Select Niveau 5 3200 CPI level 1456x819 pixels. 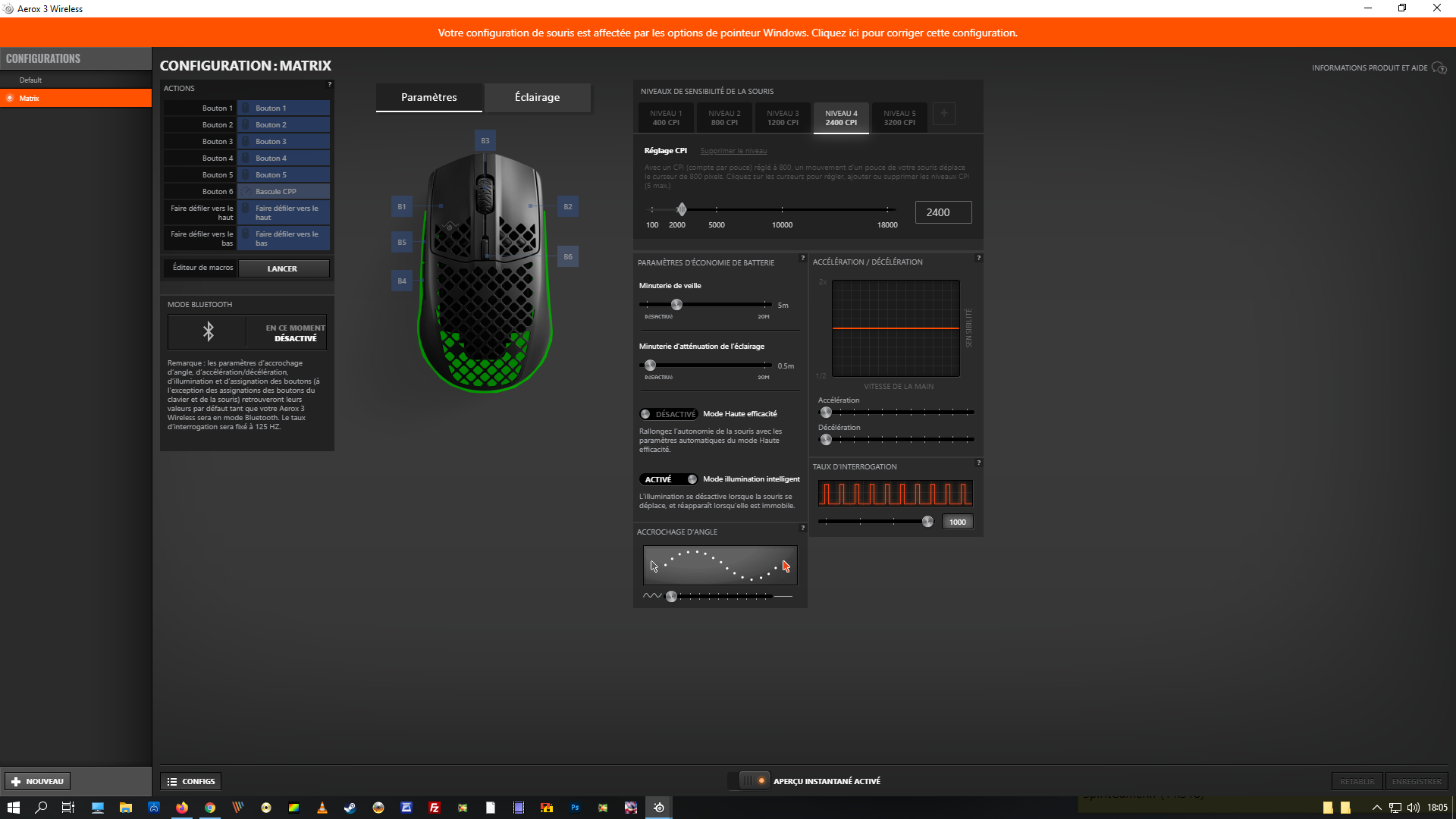[x=899, y=118]
